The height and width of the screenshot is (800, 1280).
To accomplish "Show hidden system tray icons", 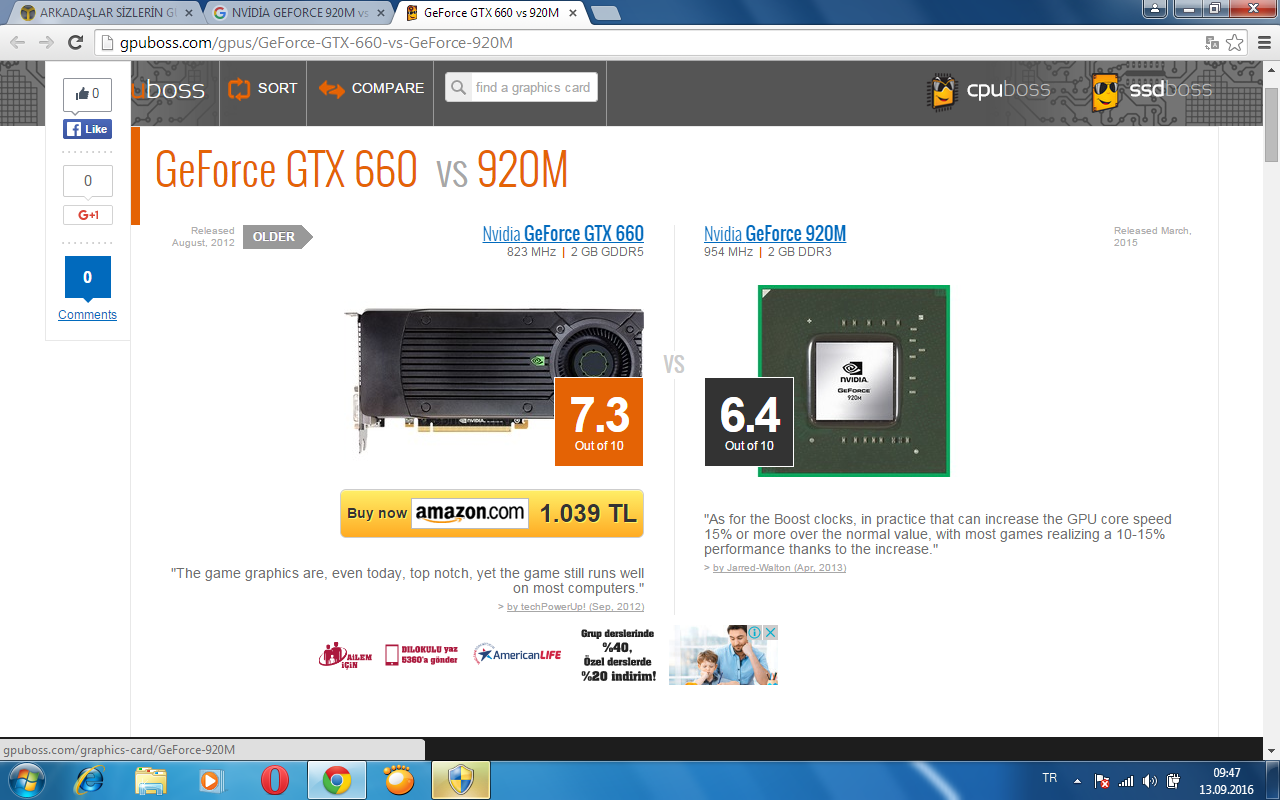I will (x=1077, y=781).
